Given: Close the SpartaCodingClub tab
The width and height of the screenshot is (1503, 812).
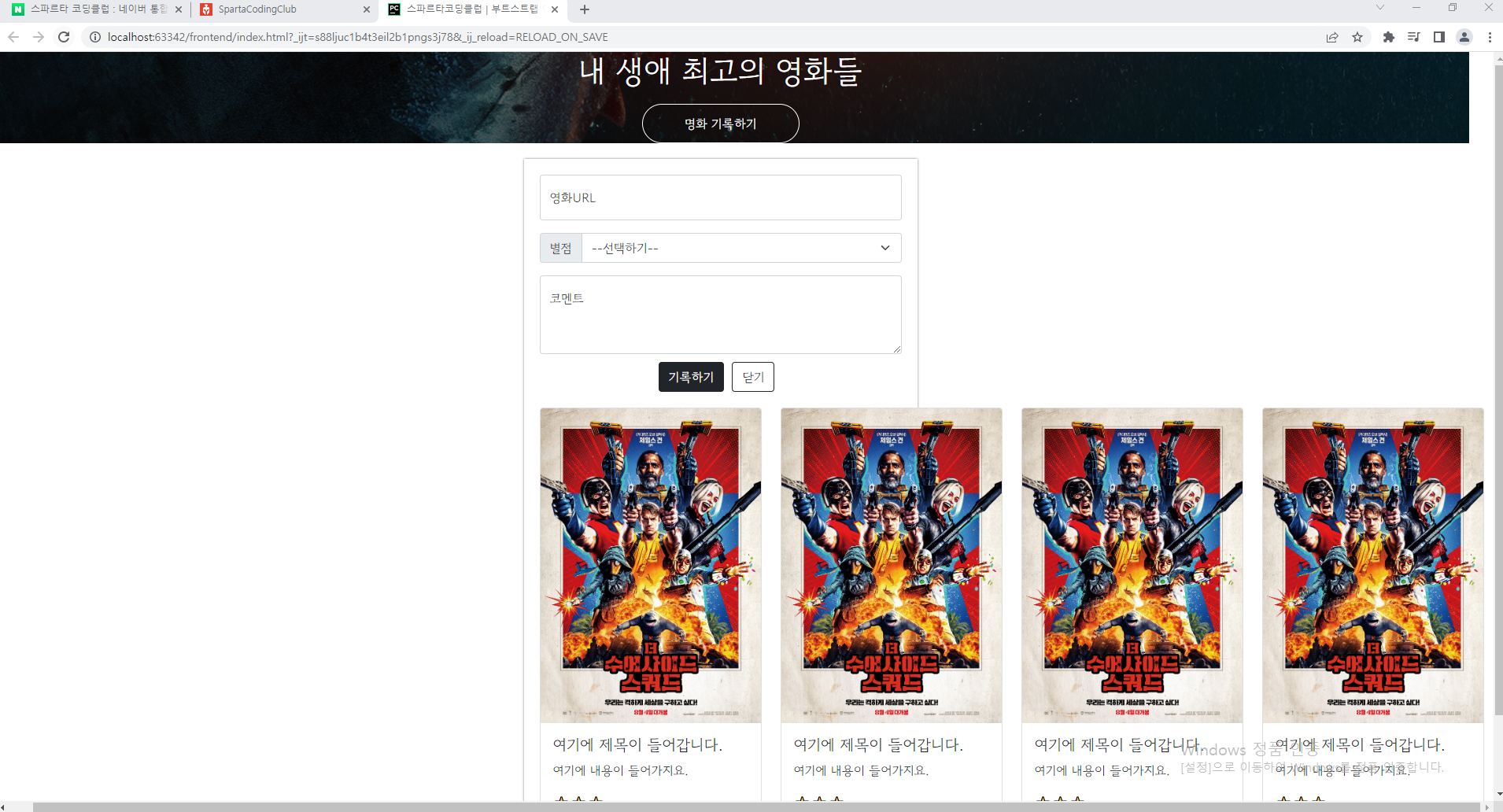Looking at the screenshot, I should pyautogui.click(x=367, y=9).
